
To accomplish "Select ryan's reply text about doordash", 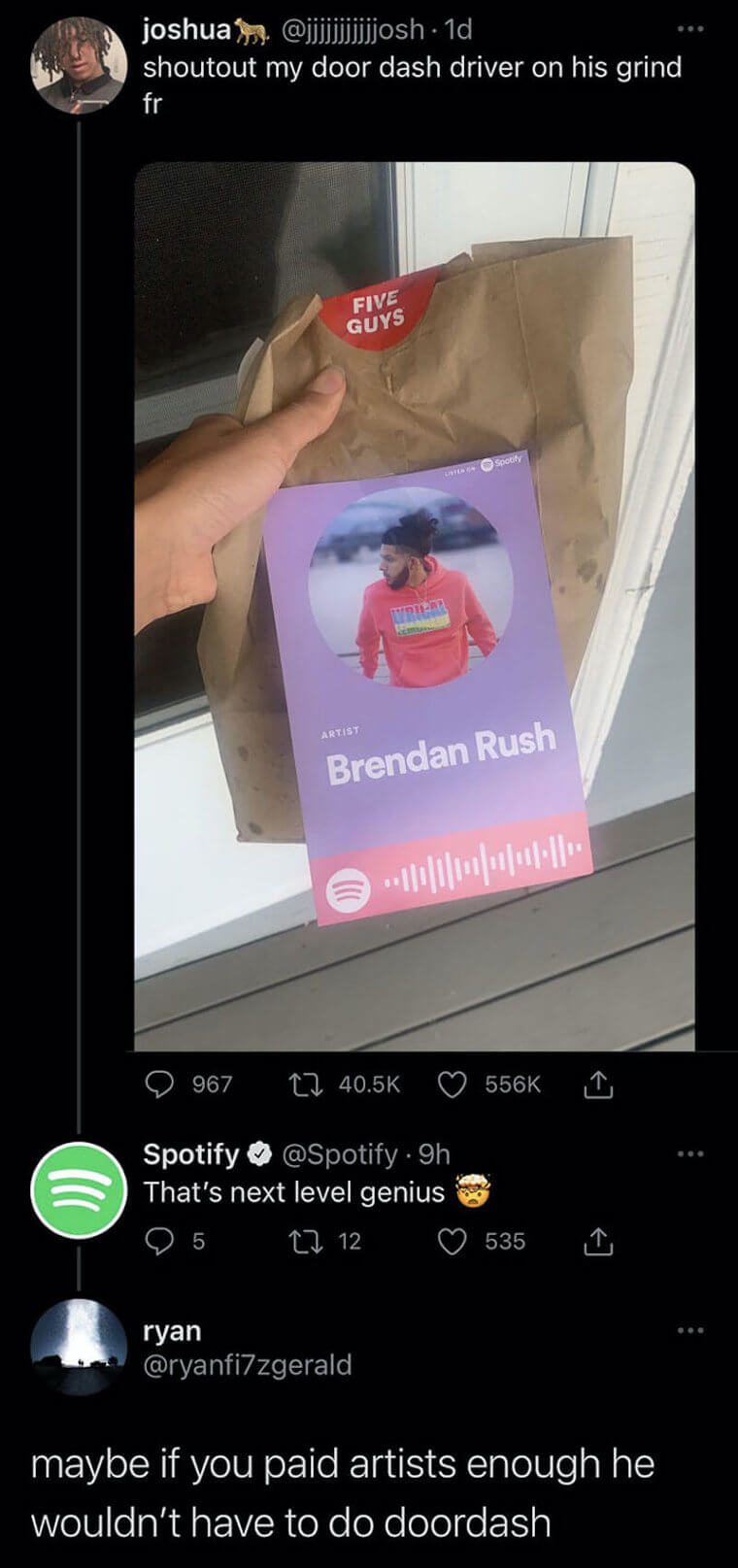I will tap(343, 1492).
